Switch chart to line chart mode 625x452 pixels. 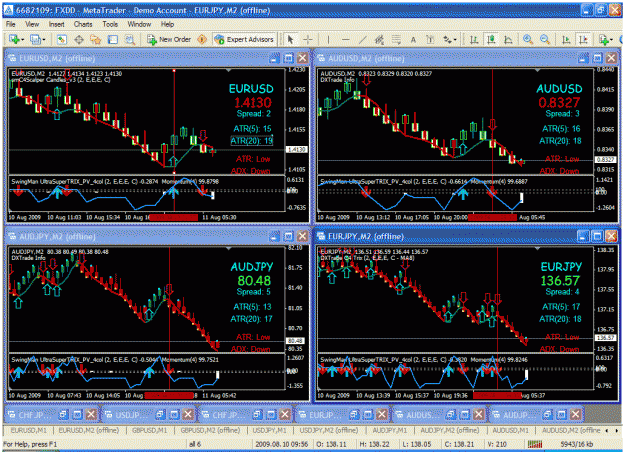pos(508,39)
